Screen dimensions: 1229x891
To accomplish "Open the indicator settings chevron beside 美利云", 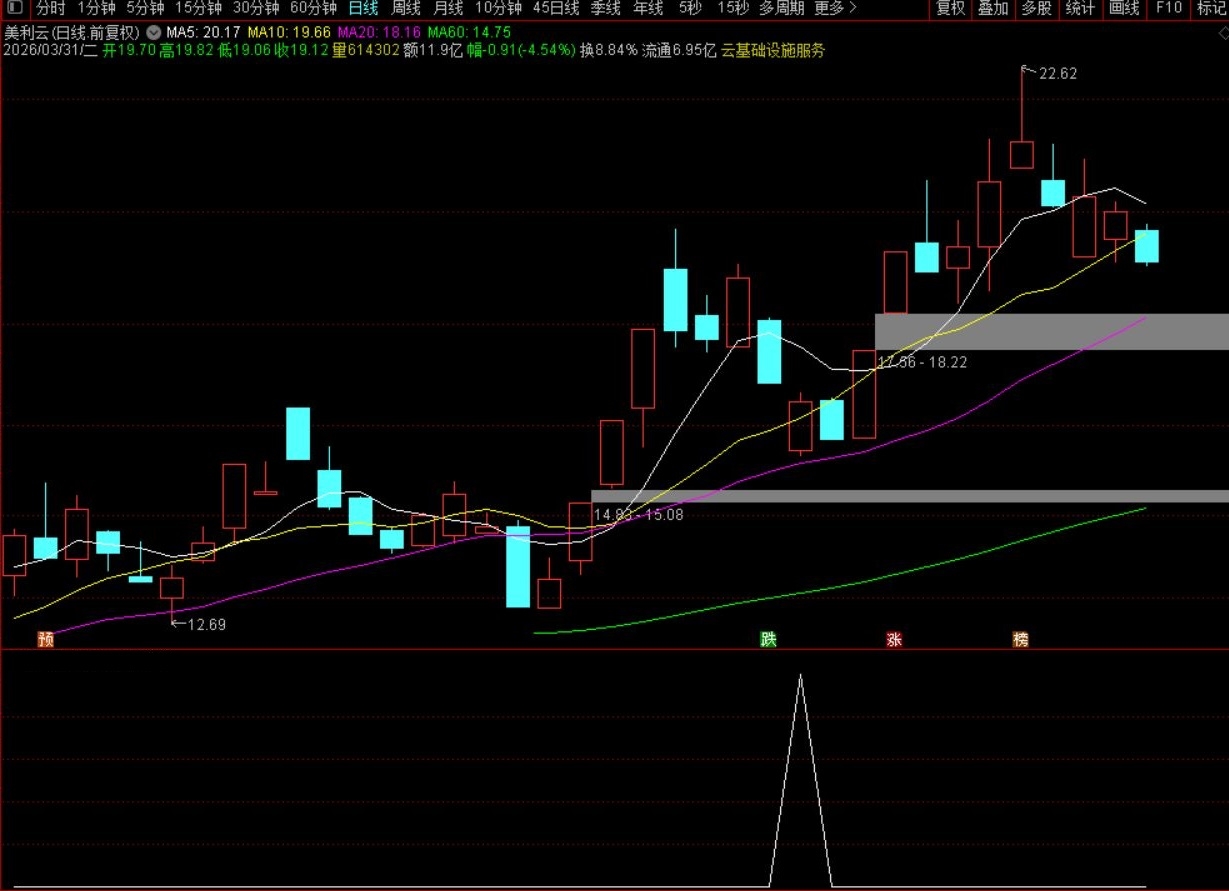I will pos(153,32).
